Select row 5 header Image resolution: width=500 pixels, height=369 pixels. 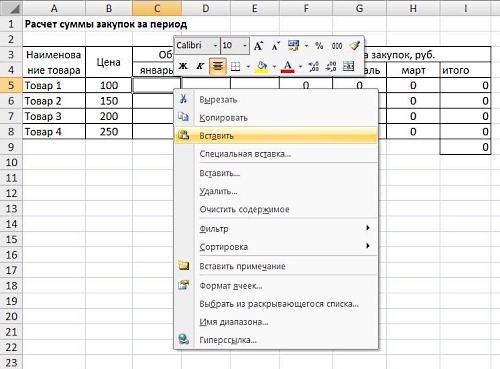point(11,85)
